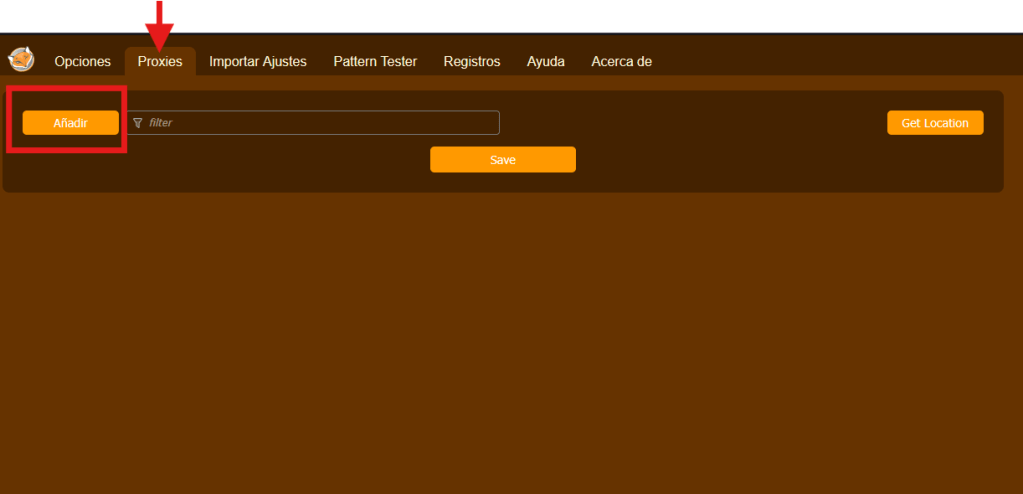Select the Registros tab
The width and height of the screenshot is (1023, 494).
(472, 62)
